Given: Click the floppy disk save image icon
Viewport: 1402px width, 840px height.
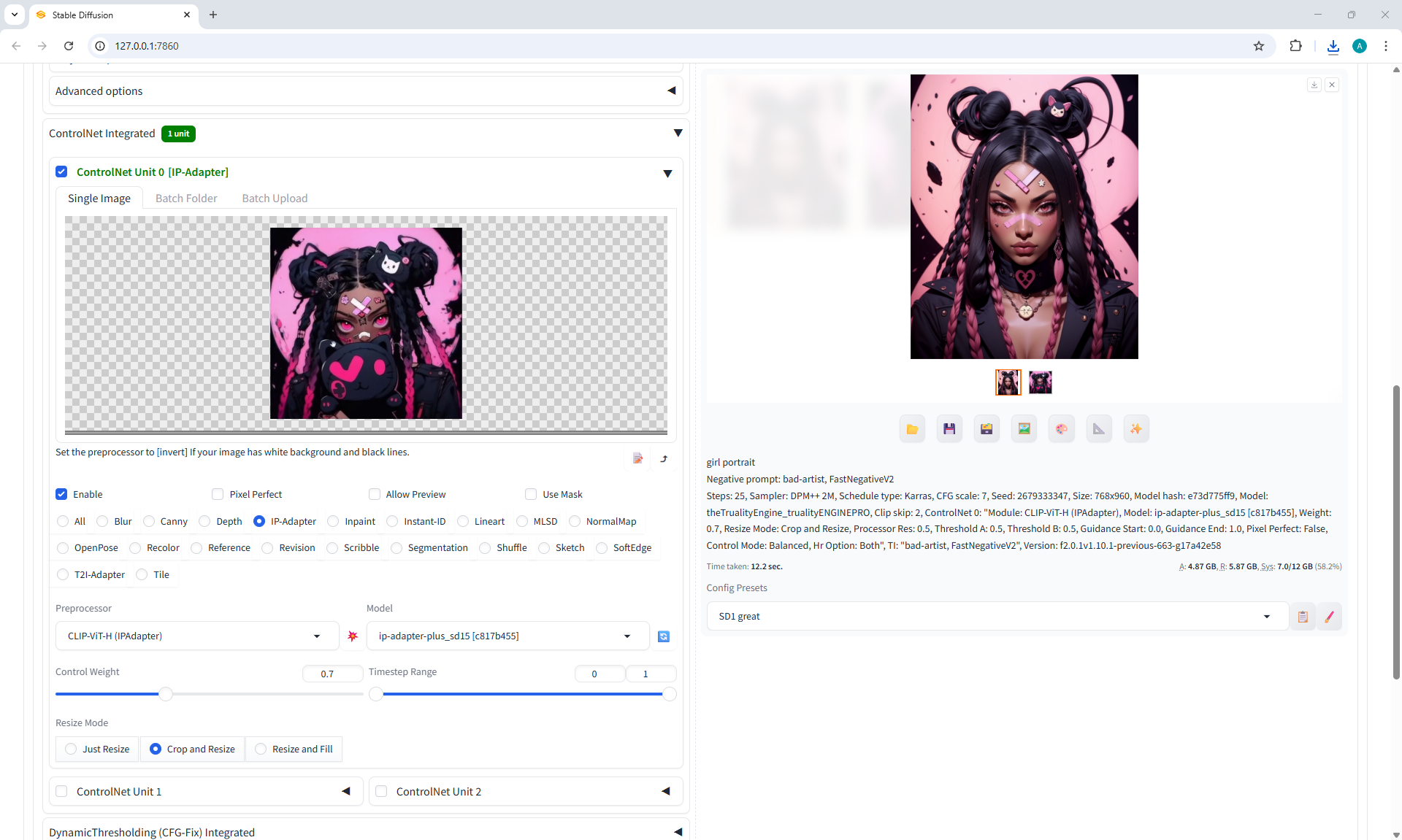Looking at the screenshot, I should tap(949, 429).
